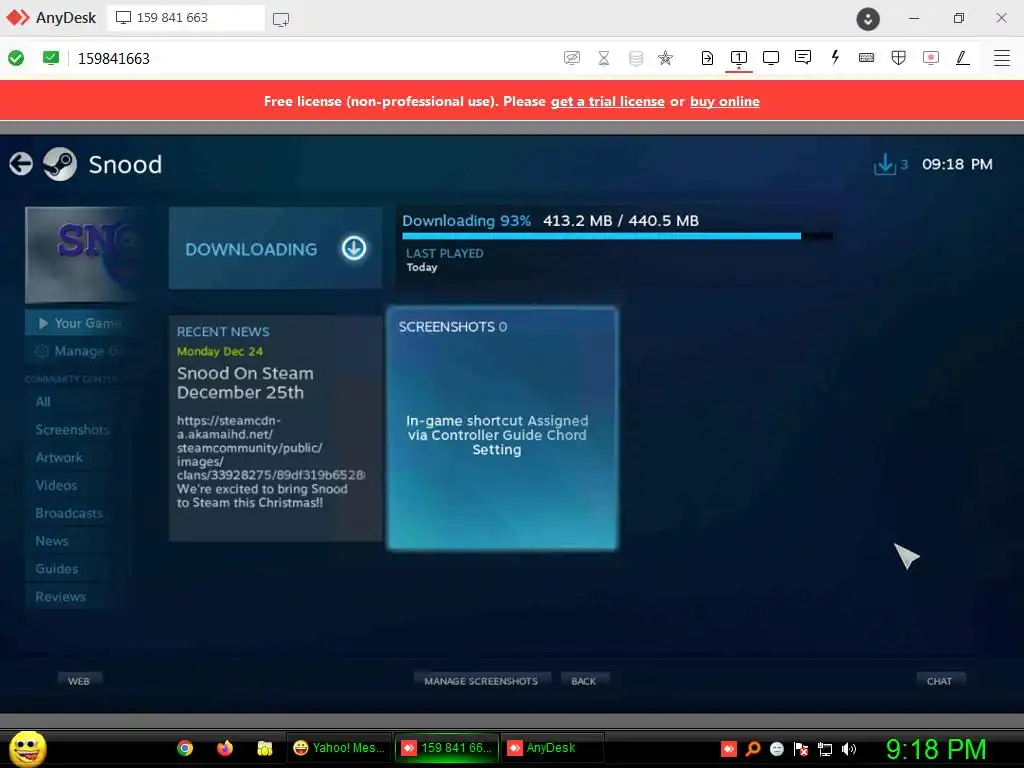Launch Firefox from the taskbar
1024x768 pixels.
coord(225,748)
